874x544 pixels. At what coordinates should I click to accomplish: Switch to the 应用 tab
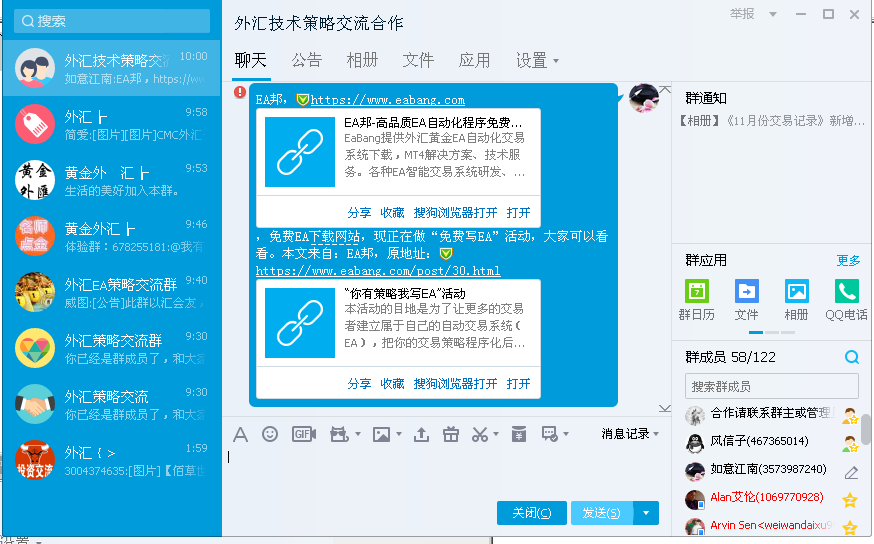pyautogui.click(x=474, y=60)
